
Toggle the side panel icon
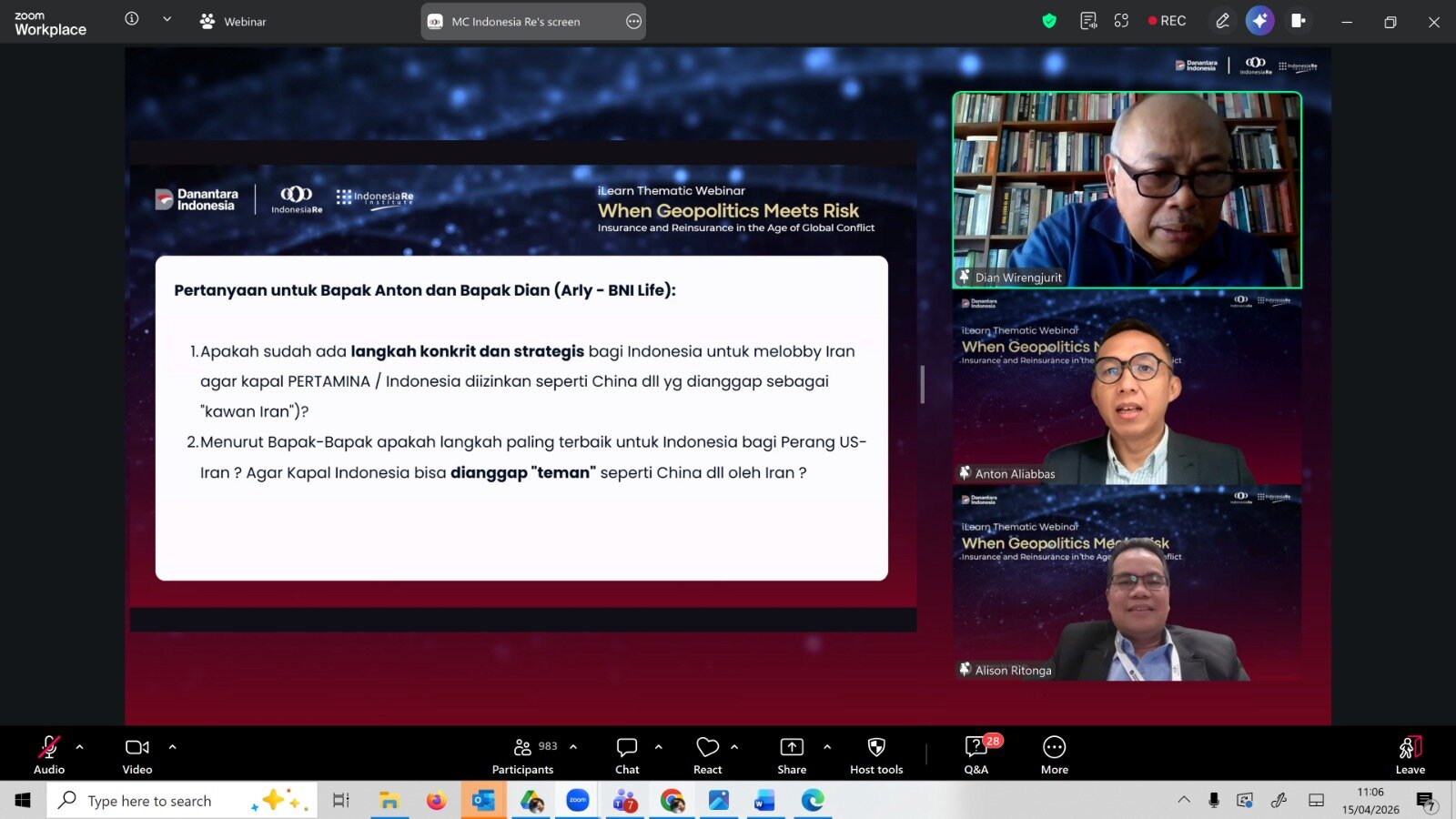(x=1299, y=21)
